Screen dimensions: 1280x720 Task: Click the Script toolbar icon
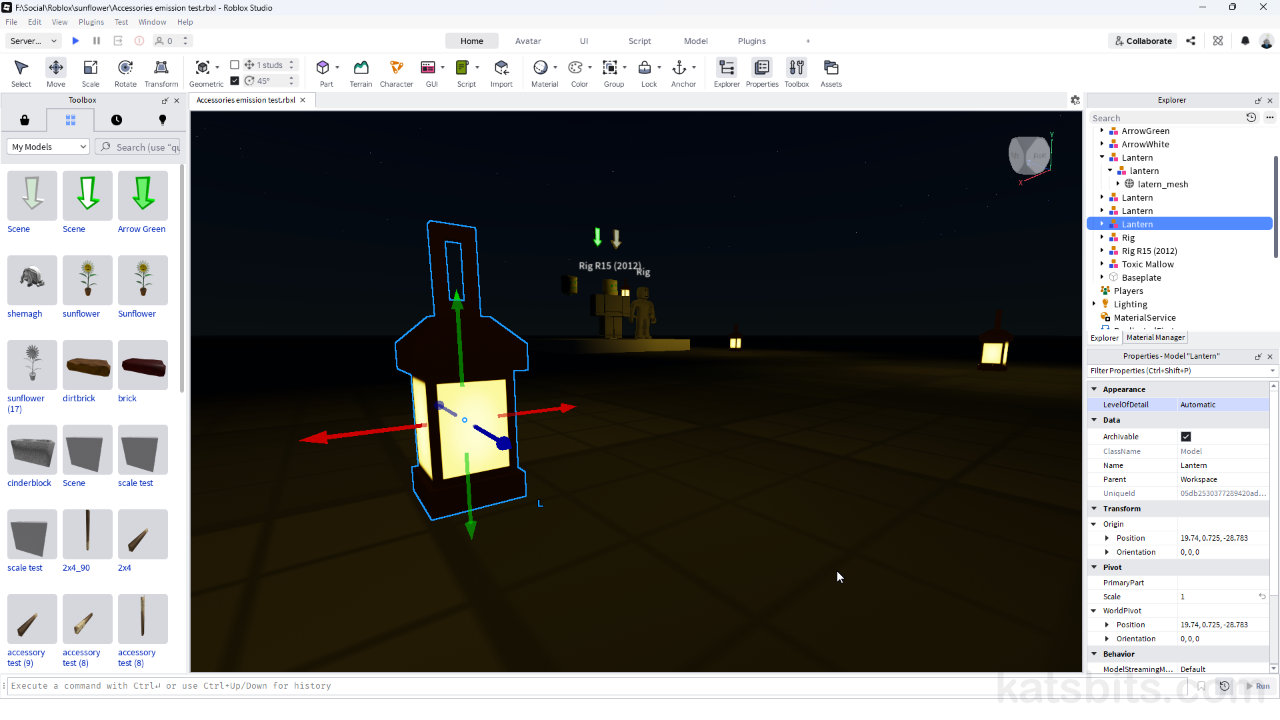pyautogui.click(x=462, y=68)
